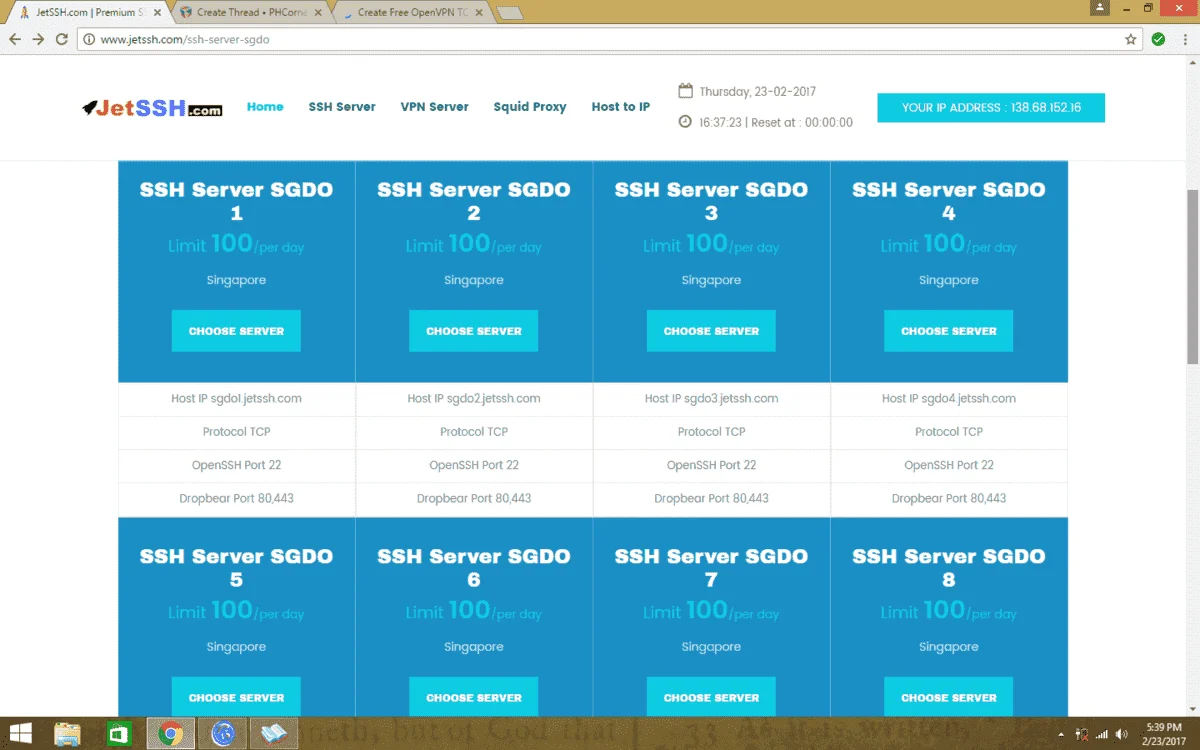Click the calendar icon beside the date
The height and width of the screenshot is (750, 1200).
(x=686, y=91)
